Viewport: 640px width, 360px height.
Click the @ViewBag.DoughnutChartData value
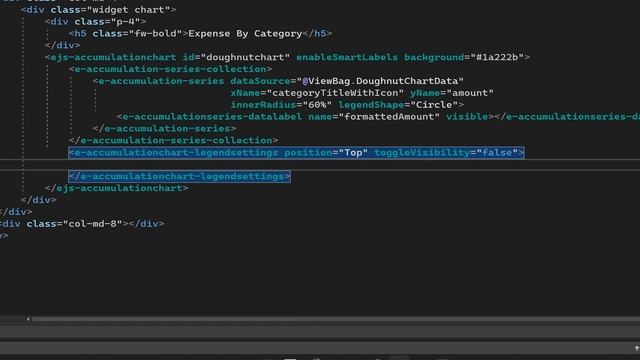380,81
